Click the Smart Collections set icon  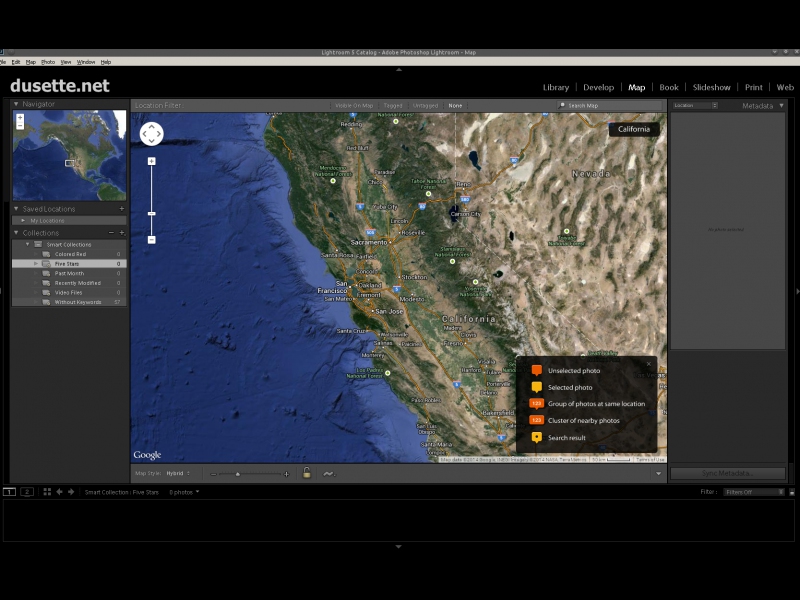pos(38,244)
